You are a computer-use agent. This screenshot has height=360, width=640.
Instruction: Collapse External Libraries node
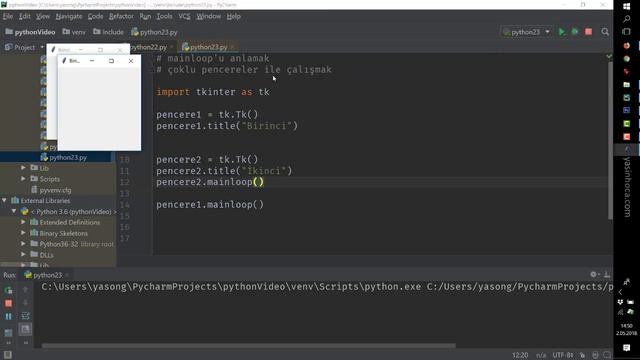(x=4, y=200)
